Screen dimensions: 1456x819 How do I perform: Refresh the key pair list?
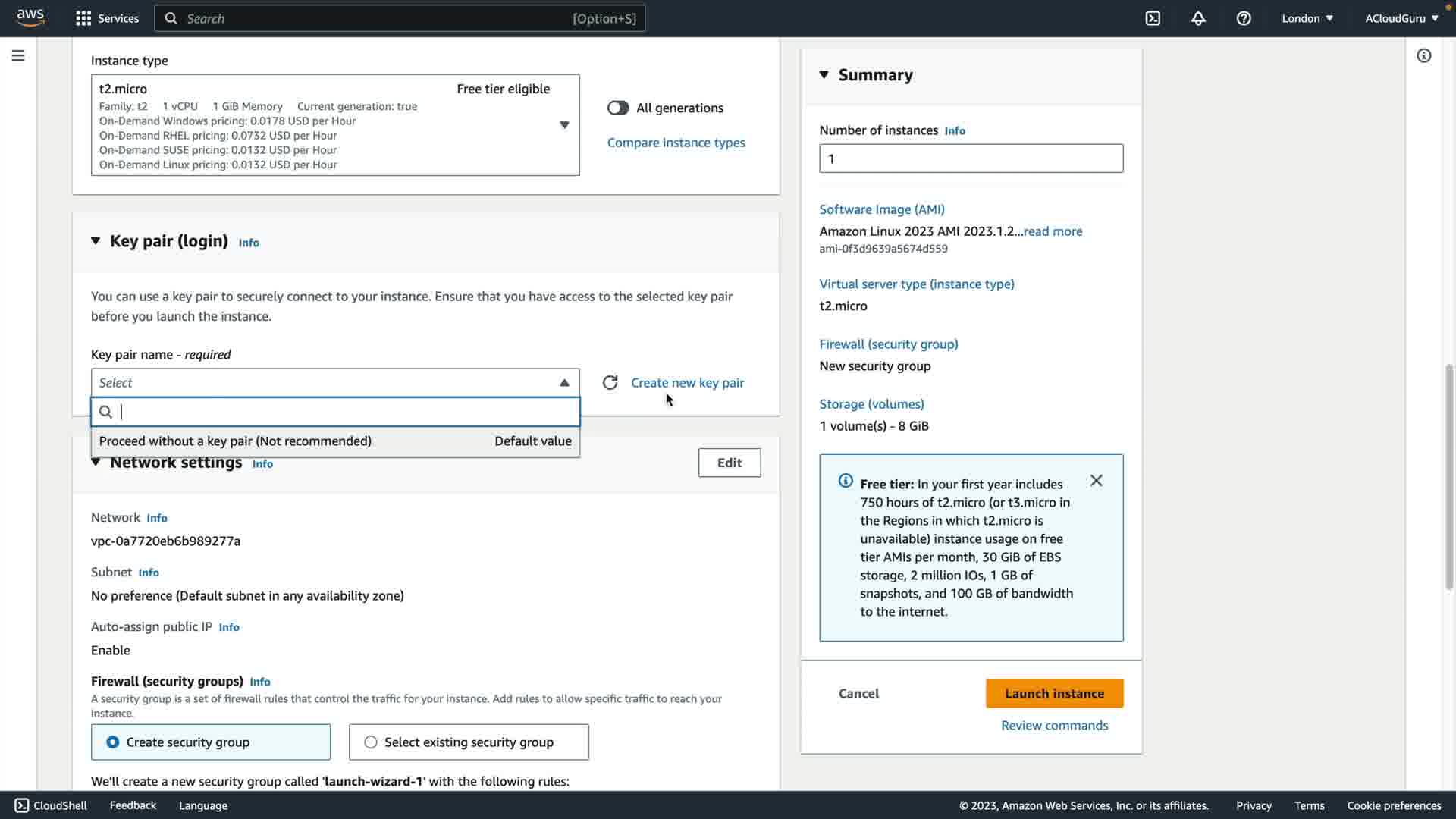pos(610,383)
